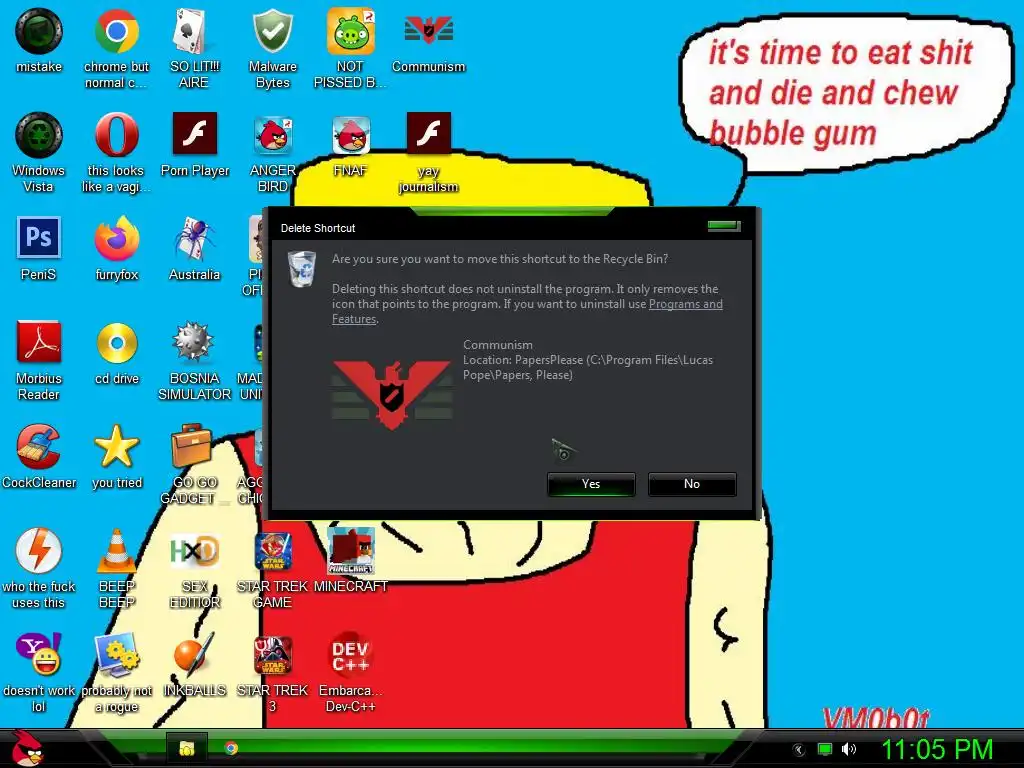The width and height of the screenshot is (1024, 768).
Task: Open the 'doesn't work lol' Yahoo icon
Action: 39,654
